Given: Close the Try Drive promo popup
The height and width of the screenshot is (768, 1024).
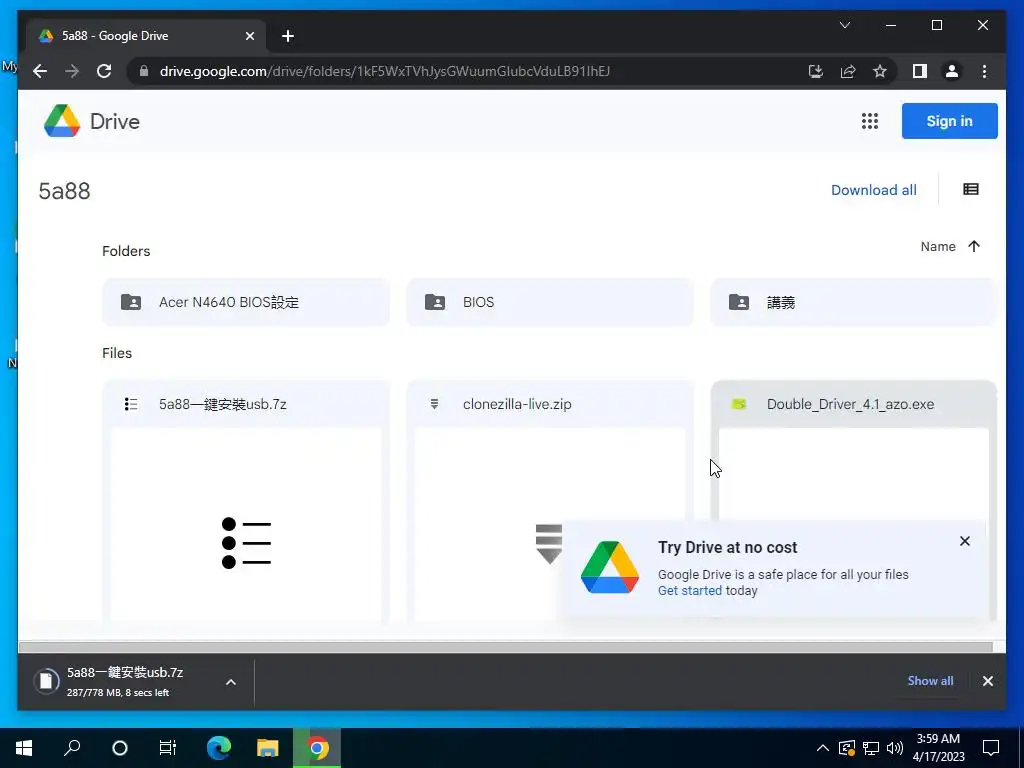Looking at the screenshot, I should 965,541.
